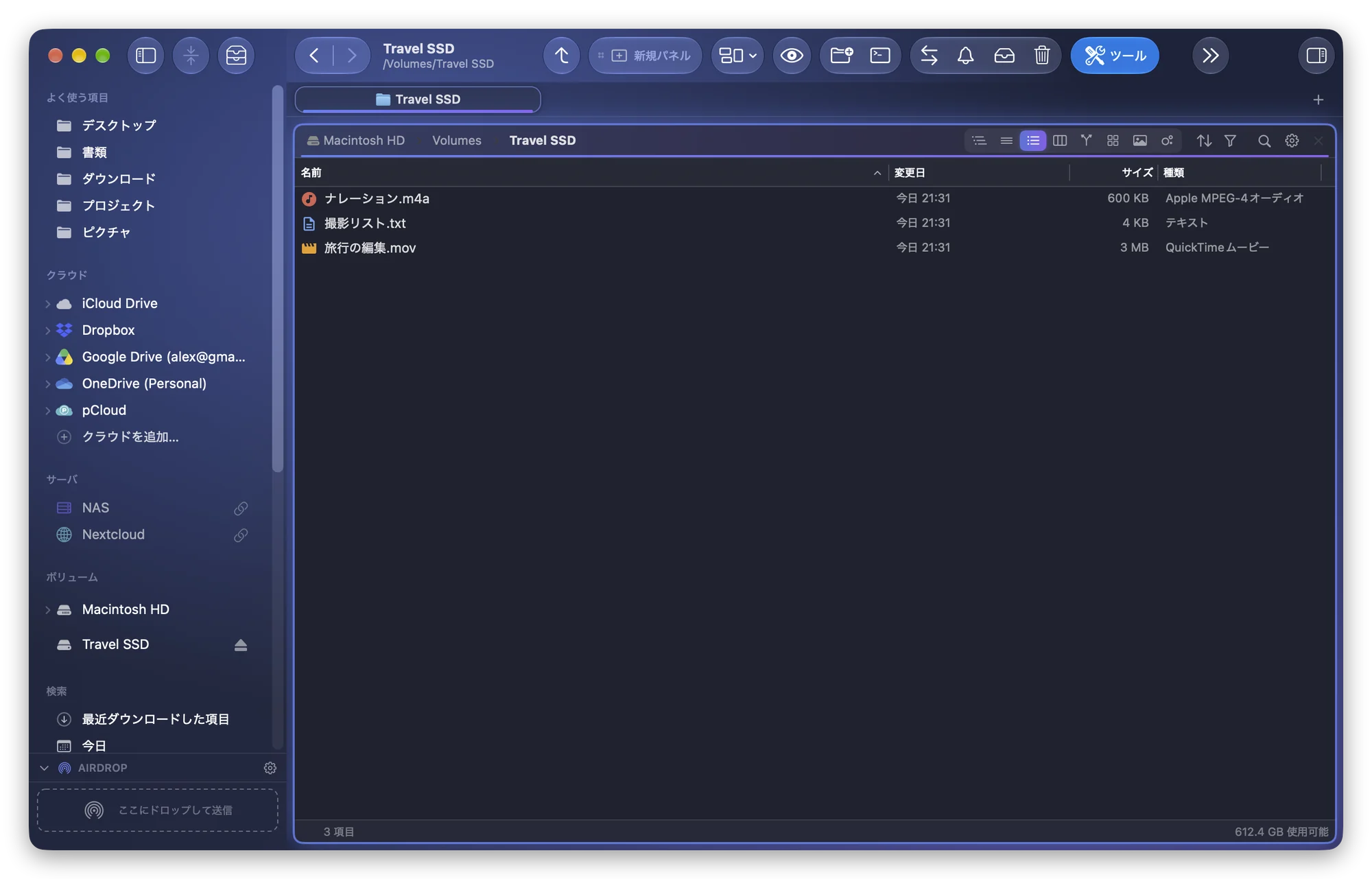The image size is (1372, 879).
Task: Open the sort order arrows icon
Action: click(x=1204, y=141)
